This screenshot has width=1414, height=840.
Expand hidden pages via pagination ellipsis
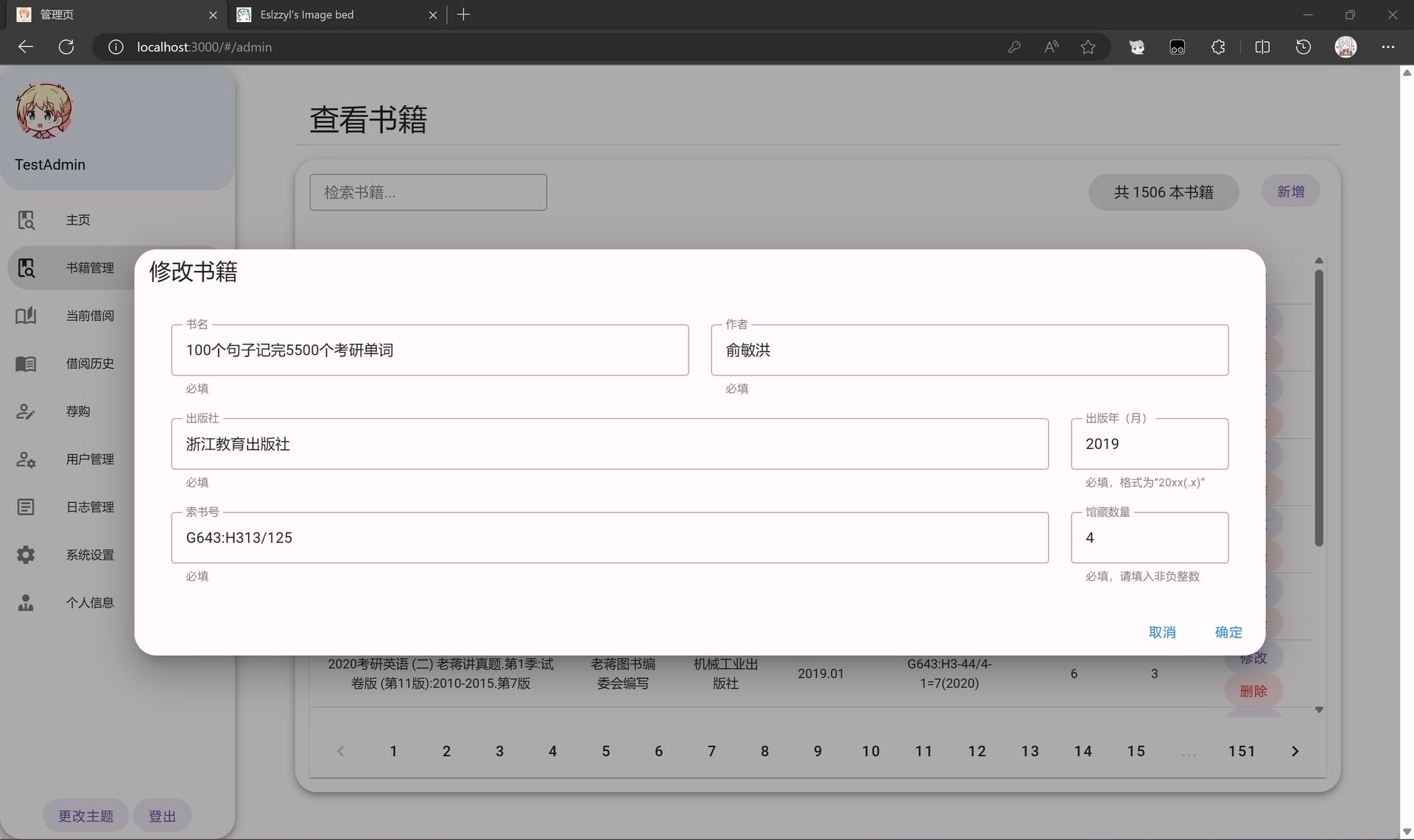pos(1189,751)
